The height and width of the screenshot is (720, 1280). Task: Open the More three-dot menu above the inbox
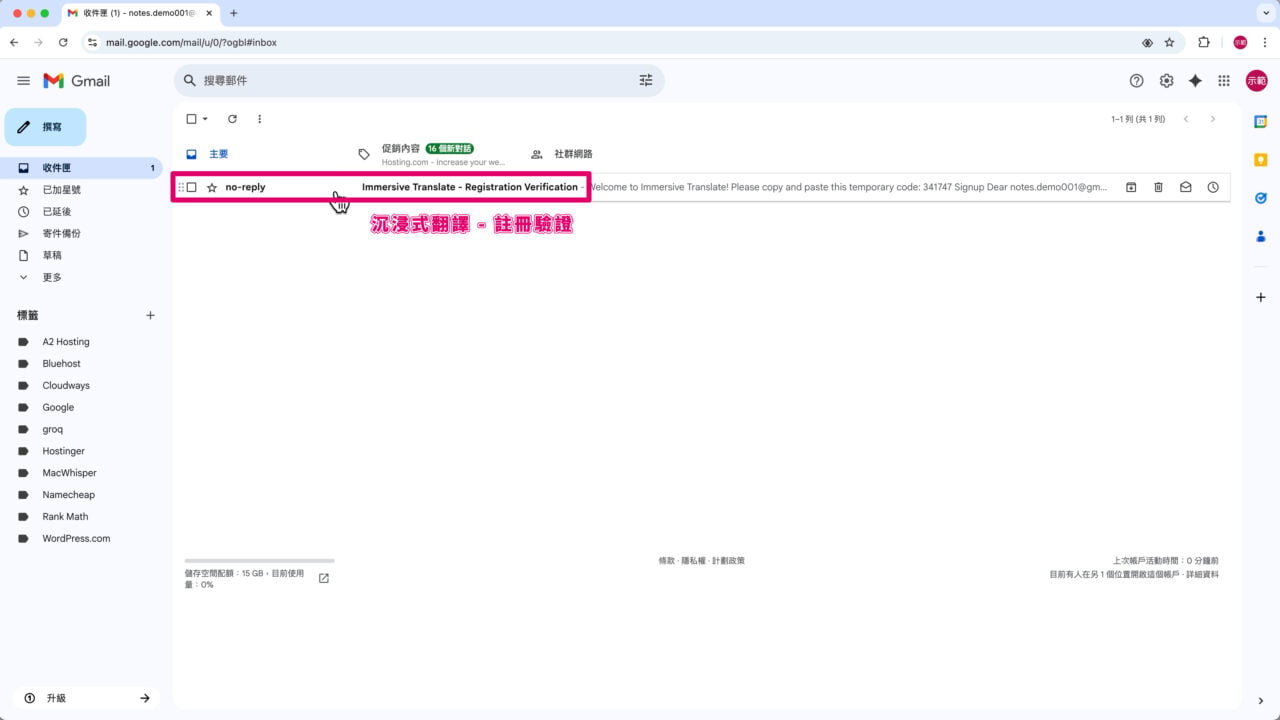(259, 119)
